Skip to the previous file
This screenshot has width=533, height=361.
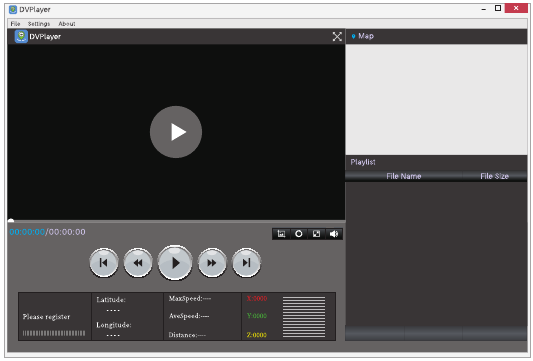[104, 263]
